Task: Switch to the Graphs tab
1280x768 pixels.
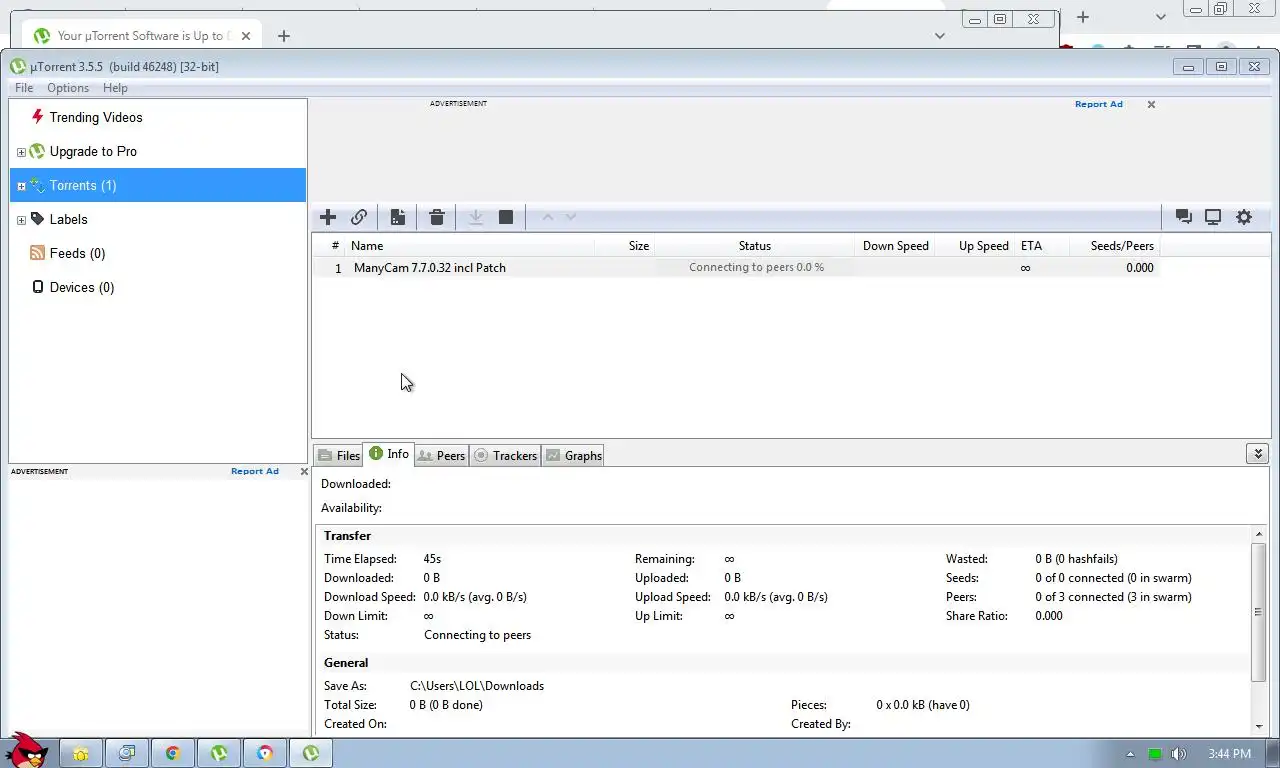Action: point(573,455)
